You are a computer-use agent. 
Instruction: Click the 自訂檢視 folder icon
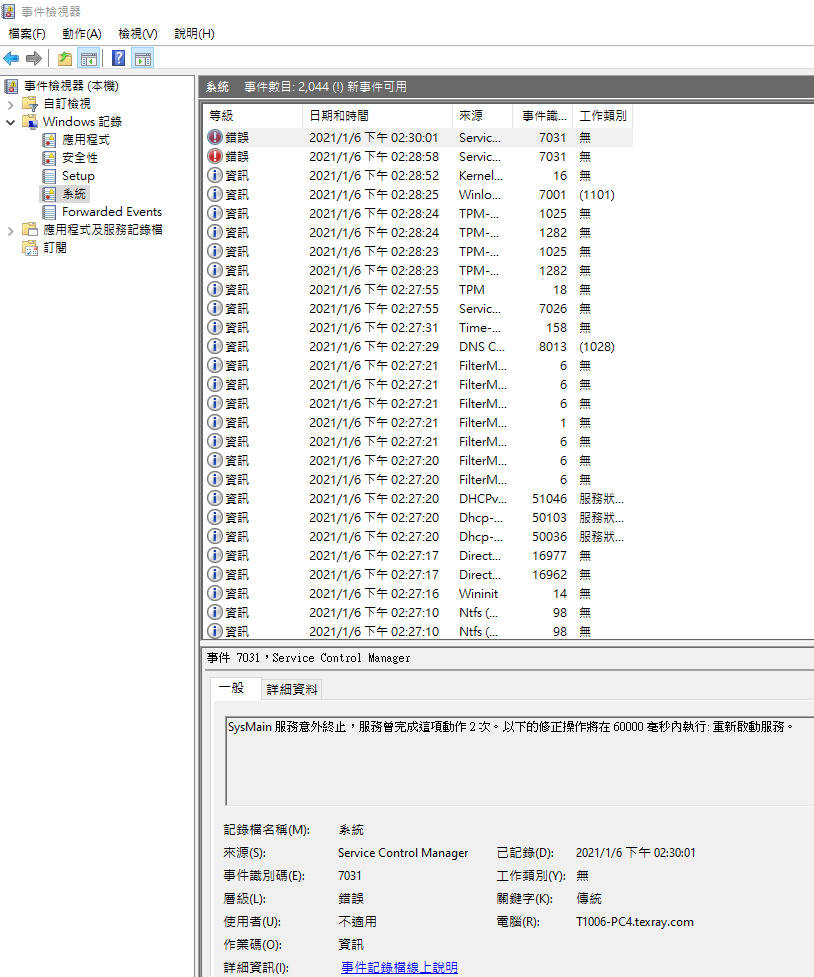pyautogui.click(x=30, y=104)
